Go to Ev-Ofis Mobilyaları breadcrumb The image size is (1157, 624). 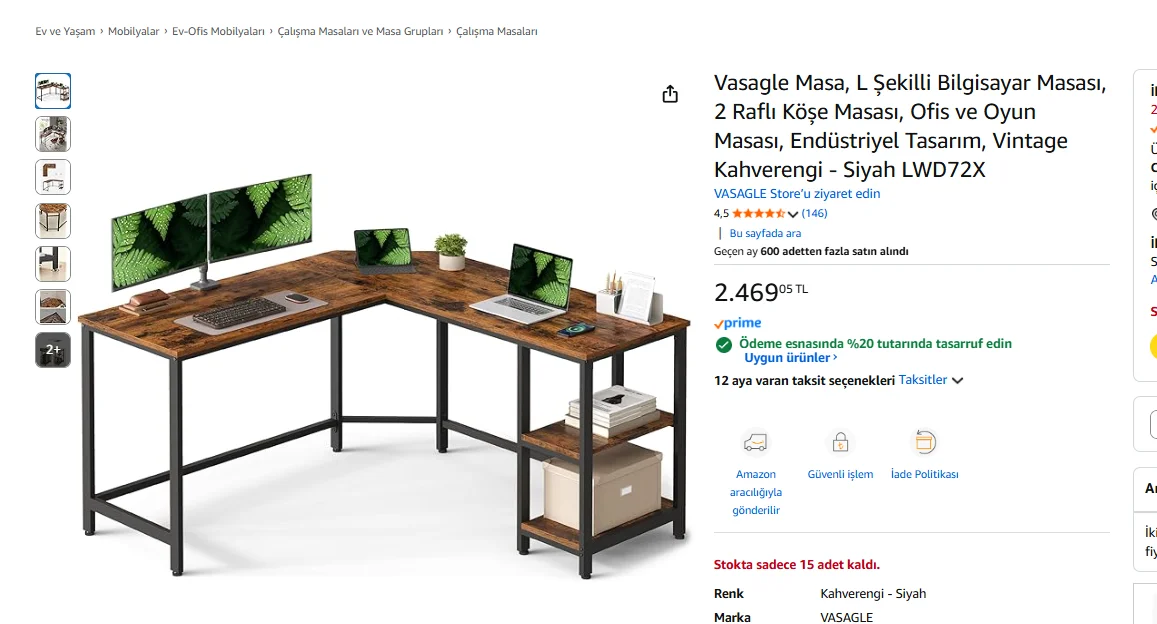click(x=218, y=32)
